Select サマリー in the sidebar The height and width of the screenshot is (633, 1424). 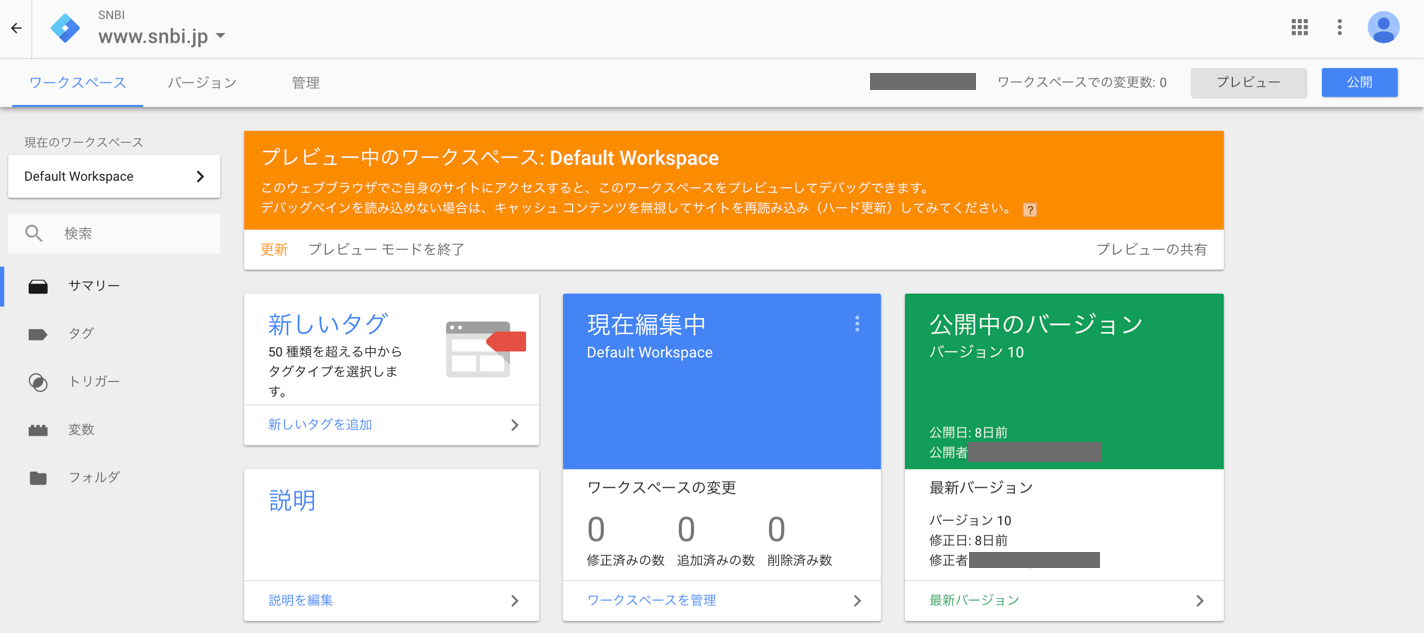[x=94, y=286]
